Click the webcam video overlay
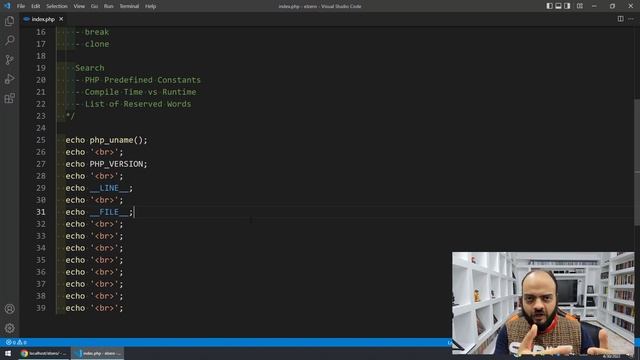 coord(543,303)
